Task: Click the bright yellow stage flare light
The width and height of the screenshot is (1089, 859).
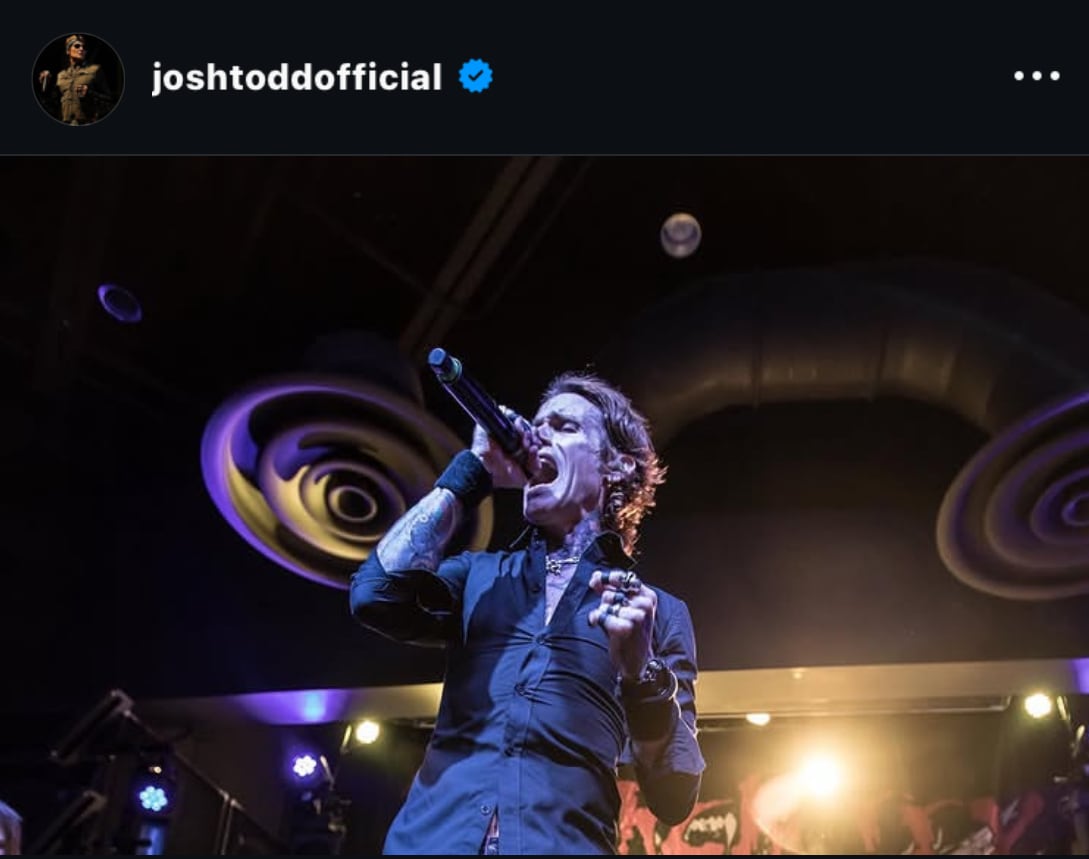Action: tap(820, 776)
